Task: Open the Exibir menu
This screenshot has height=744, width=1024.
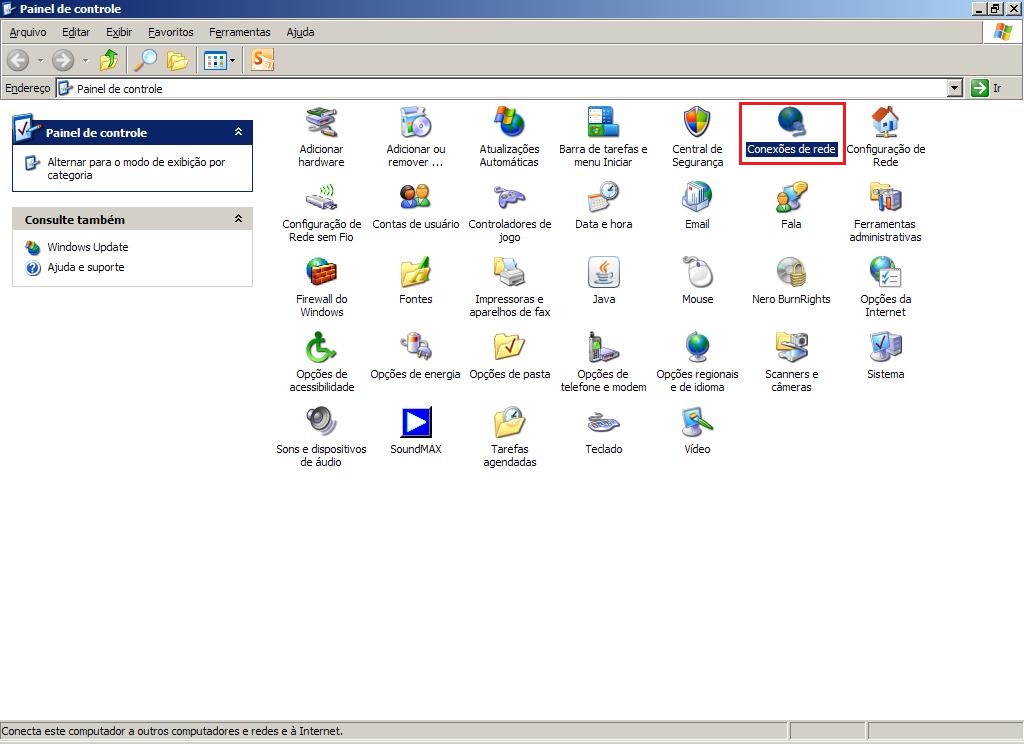Action: pos(119,32)
